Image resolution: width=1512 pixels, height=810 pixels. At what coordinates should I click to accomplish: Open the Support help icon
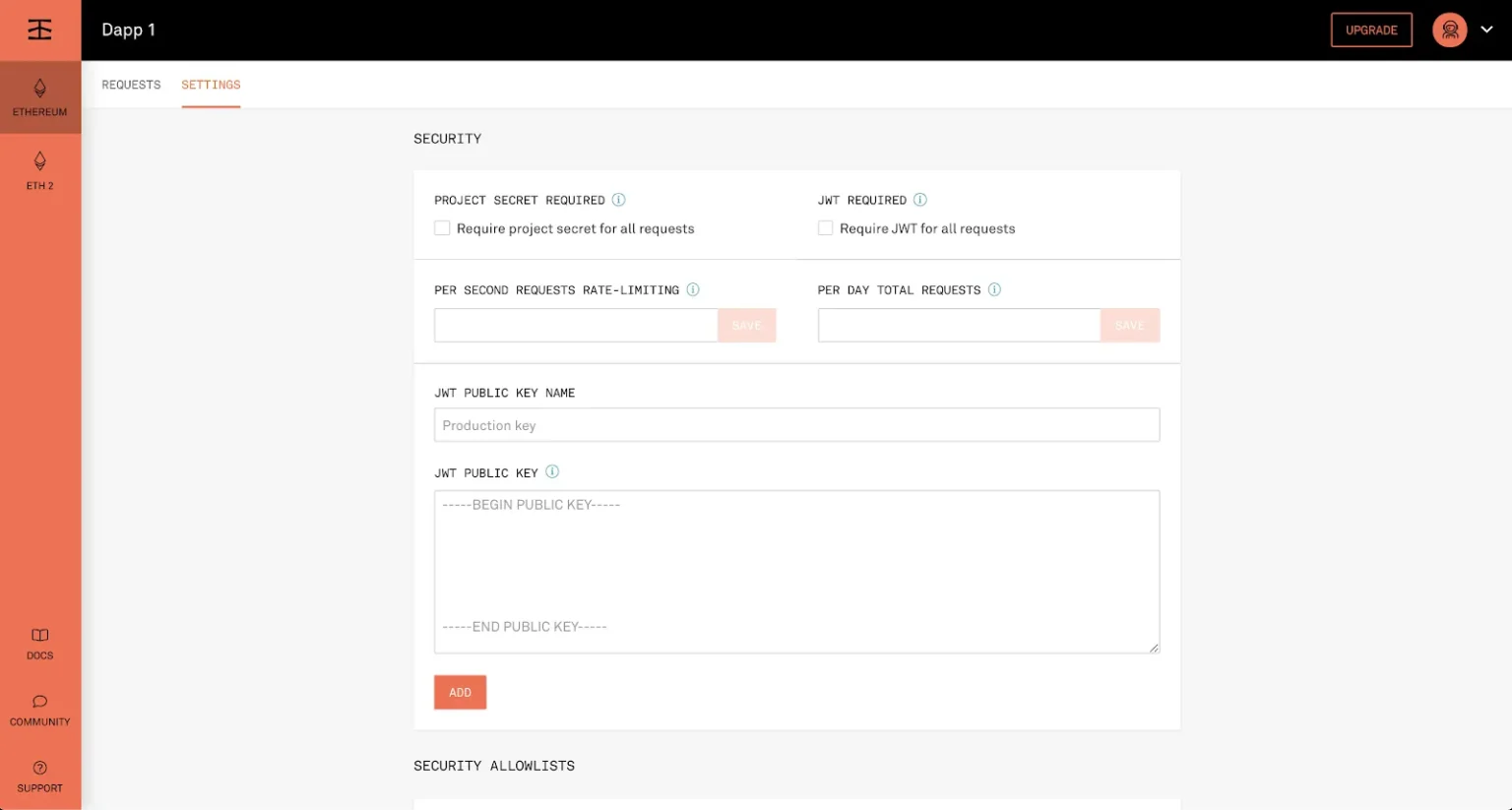(39, 768)
